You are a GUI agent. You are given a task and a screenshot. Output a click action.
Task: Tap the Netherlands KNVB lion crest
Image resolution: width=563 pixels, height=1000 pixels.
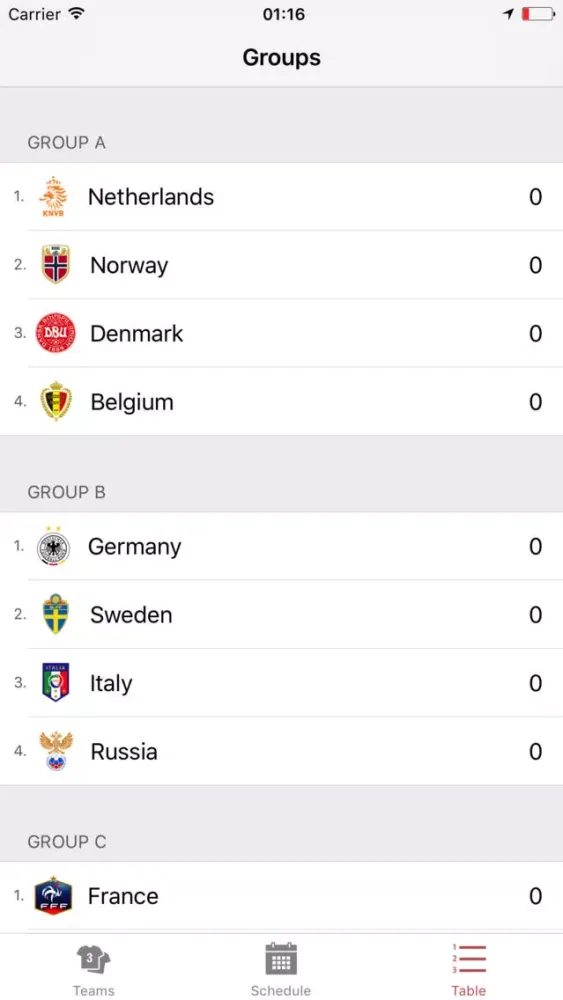[54, 196]
